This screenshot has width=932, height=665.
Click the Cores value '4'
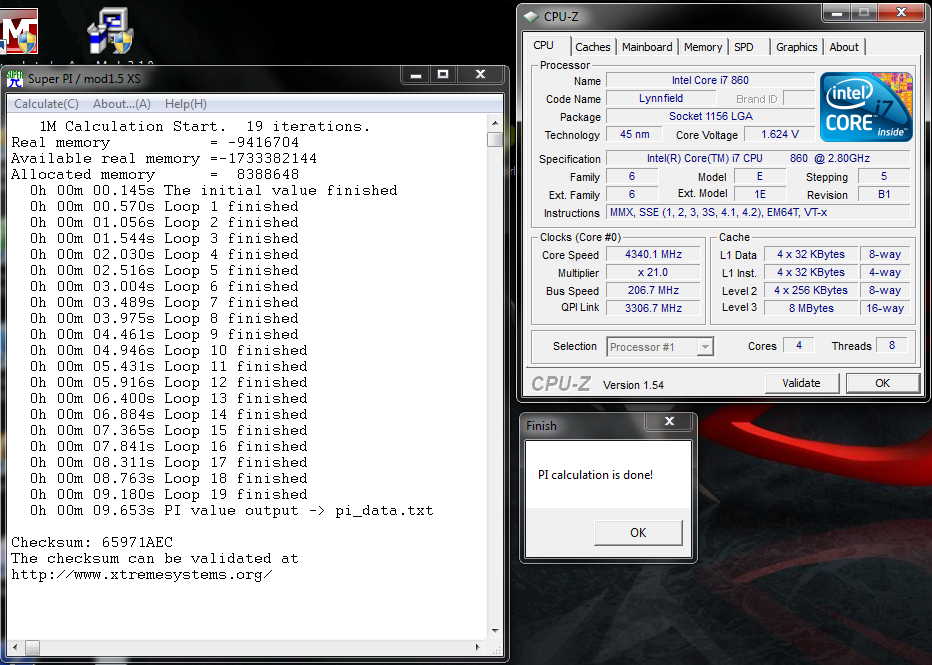pos(799,345)
